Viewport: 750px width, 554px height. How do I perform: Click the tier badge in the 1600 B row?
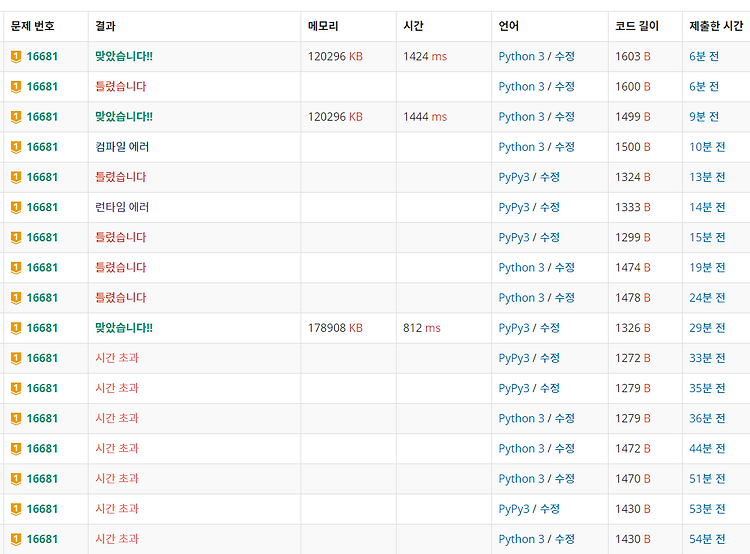point(16,87)
